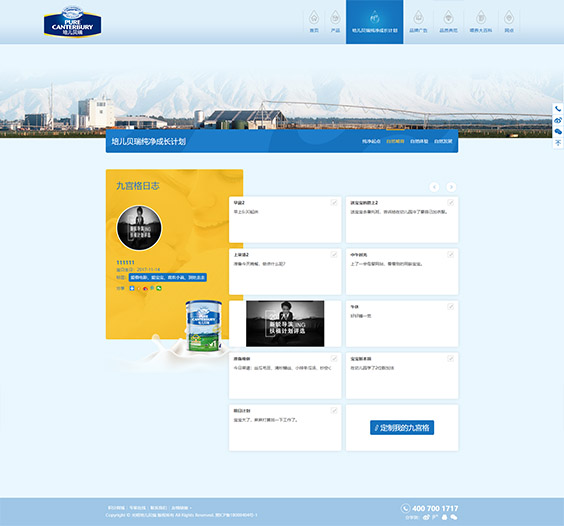Click the milk powder can image

click(203, 326)
